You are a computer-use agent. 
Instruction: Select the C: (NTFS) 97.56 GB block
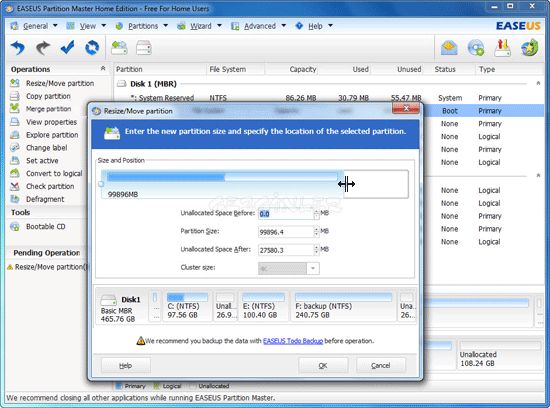pyautogui.click(x=187, y=306)
